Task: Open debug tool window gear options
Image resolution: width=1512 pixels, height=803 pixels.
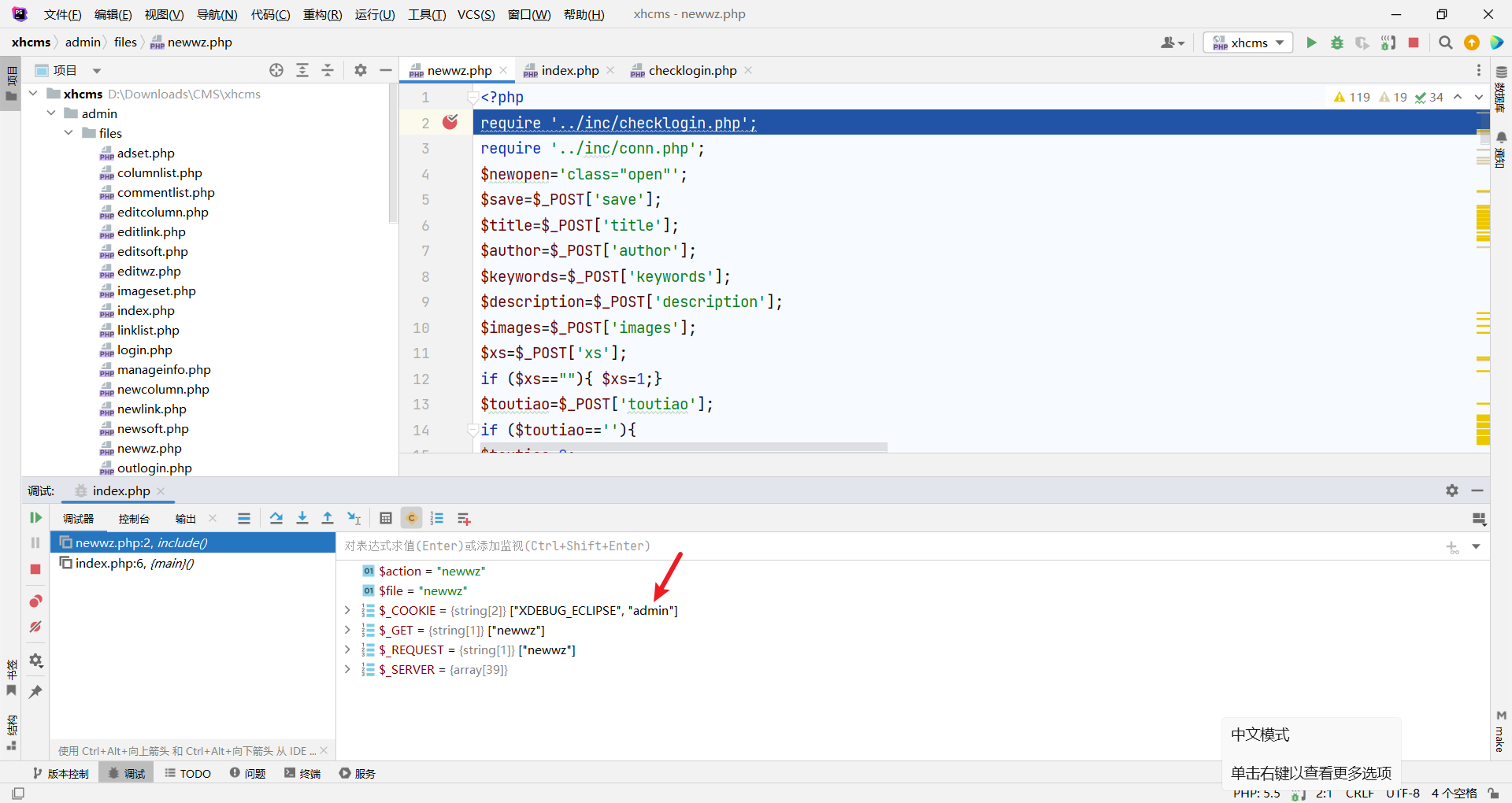Action: (x=1452, y=490)
